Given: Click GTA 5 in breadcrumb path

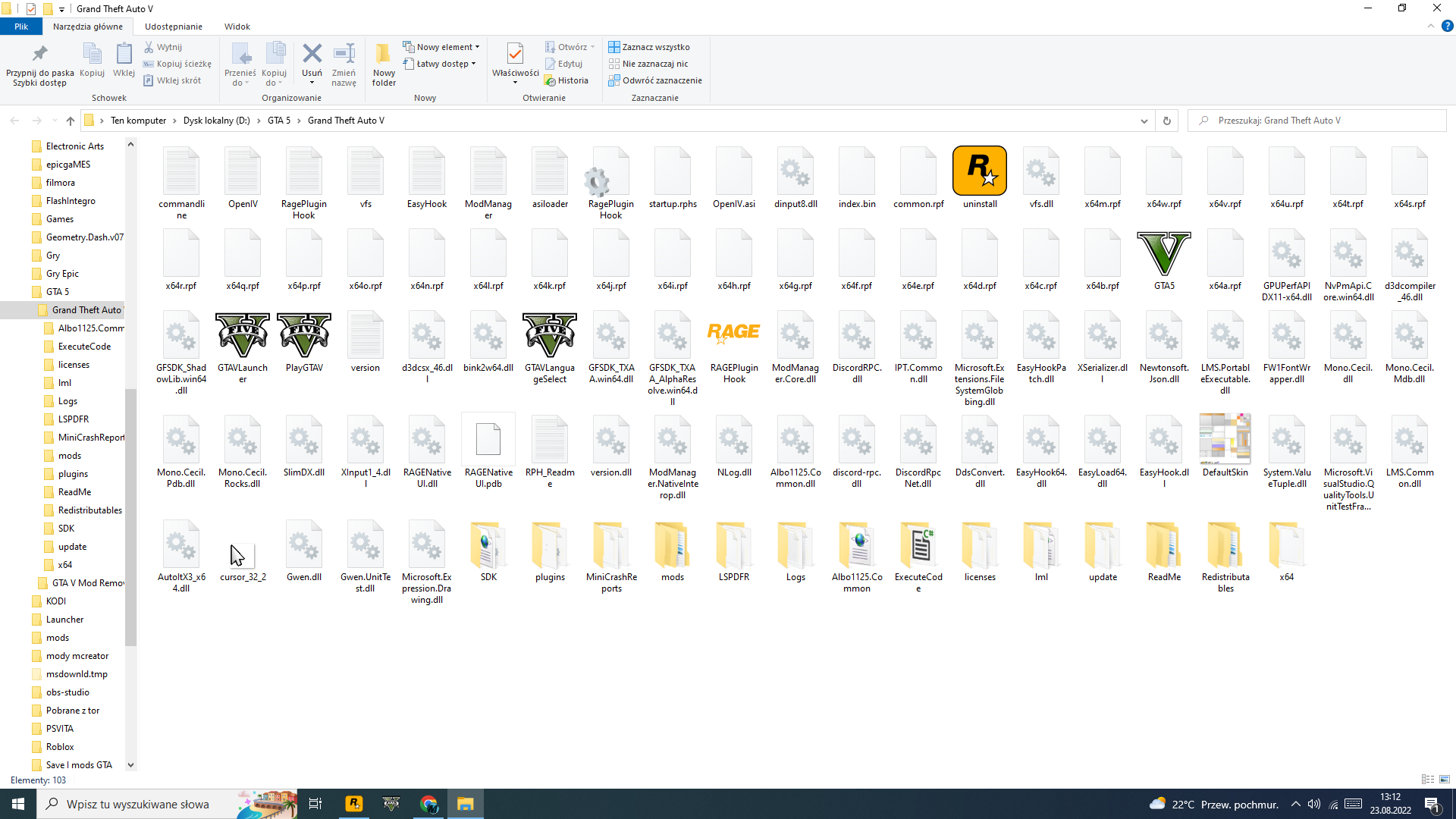Looking at the screenshot, I should [278, 121].
